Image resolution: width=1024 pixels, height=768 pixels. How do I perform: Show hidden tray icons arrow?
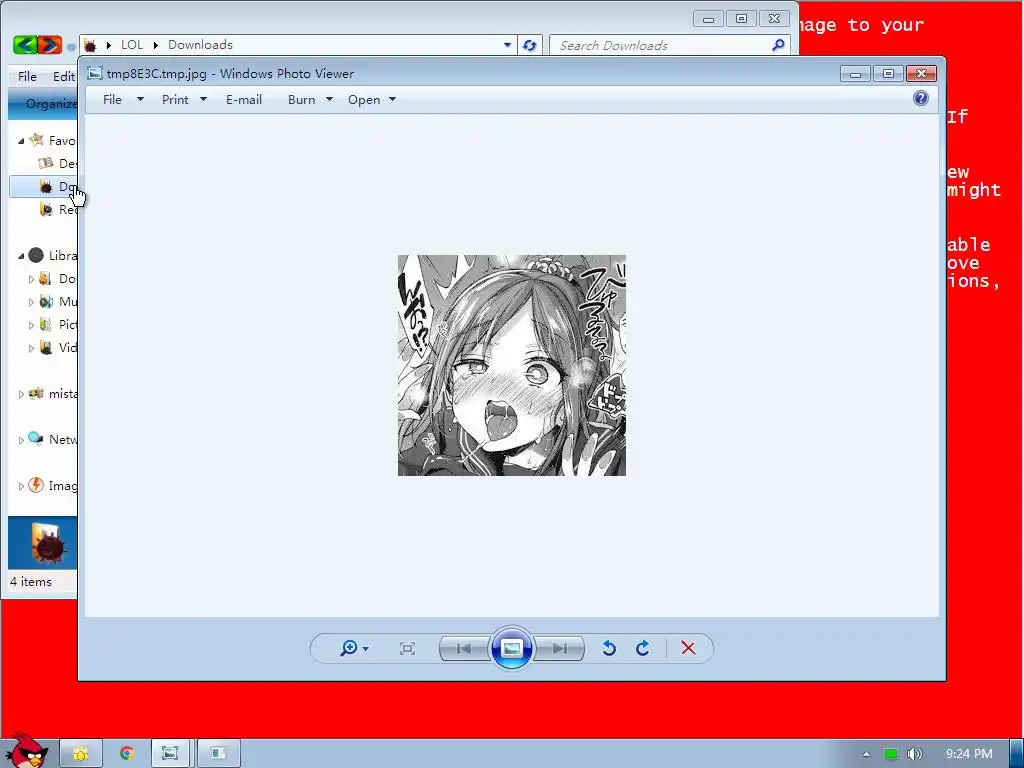pos(866,754)
